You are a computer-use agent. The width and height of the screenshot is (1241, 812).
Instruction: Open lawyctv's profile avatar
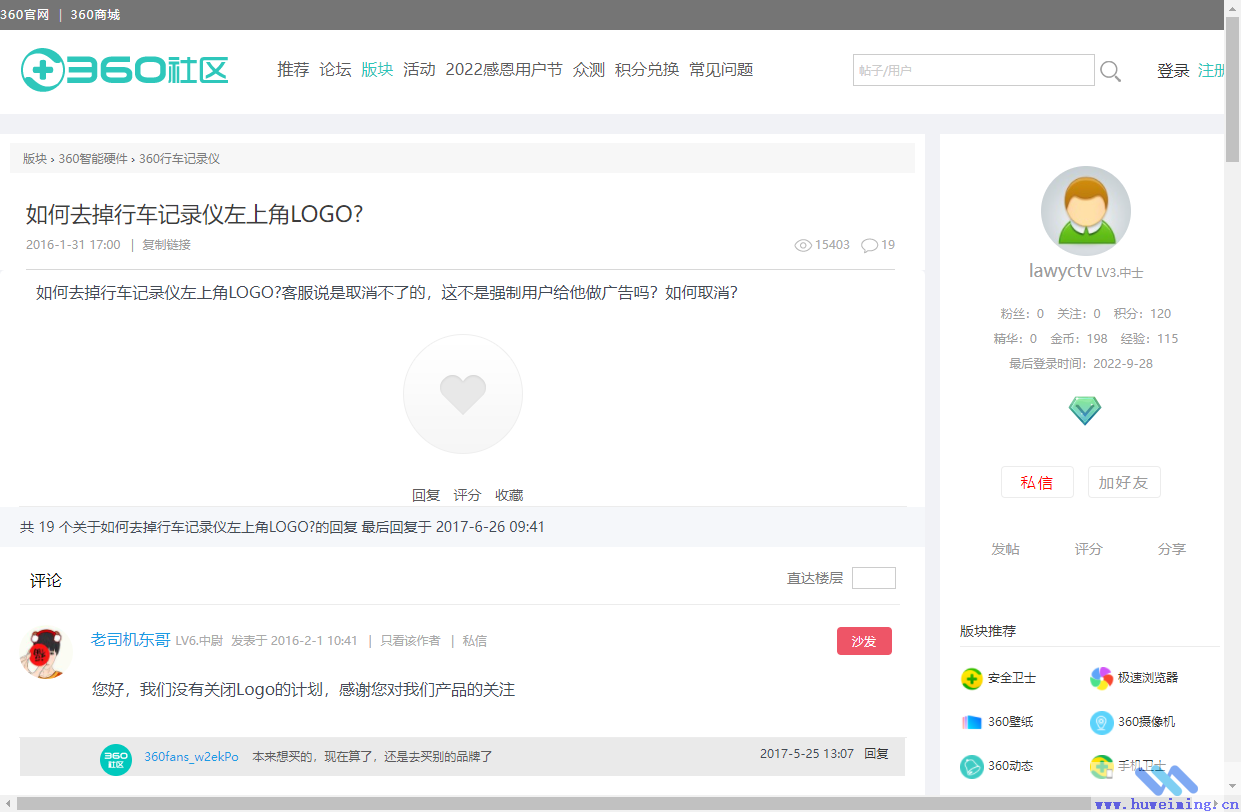click(x=1085, y=211)
